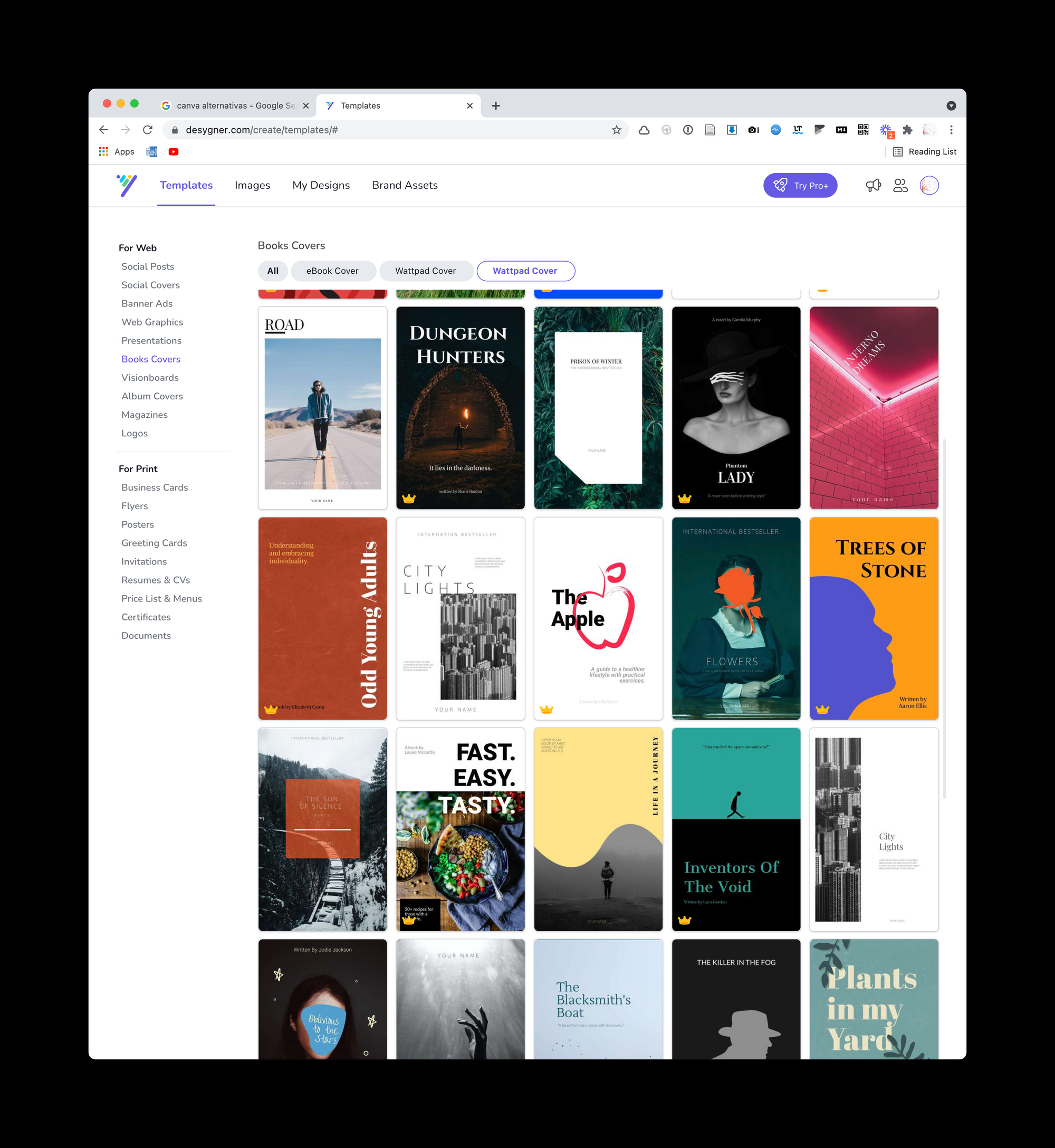Screen dimensions: 1055x1148
Task: Close the Templates tab
Action: click(x=469, y=106)
